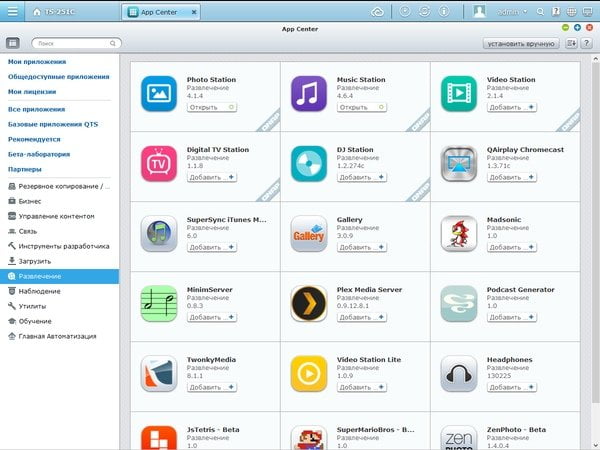This screenshot has width=600, height=450.
Task: Open the top bar search magnifier
Action: [x=540, y=12]
